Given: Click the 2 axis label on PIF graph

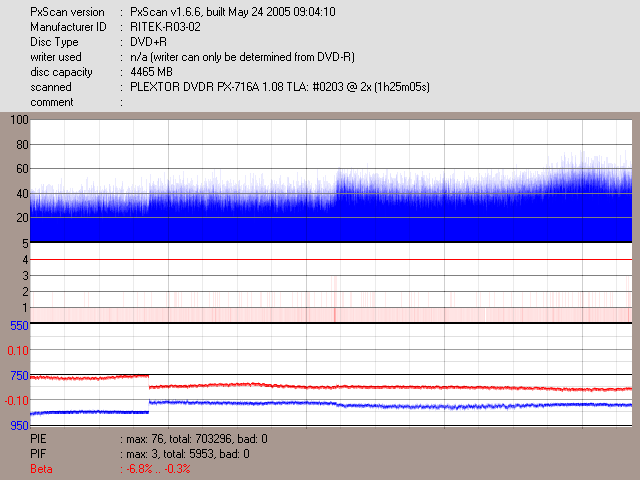Looking at the screenshot, I should (25, 292).
